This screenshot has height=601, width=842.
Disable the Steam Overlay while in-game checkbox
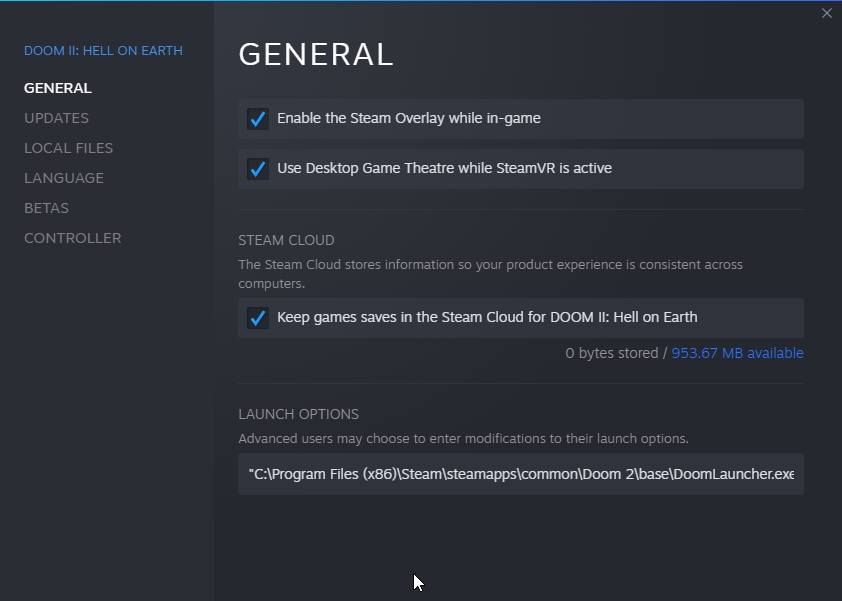(258, 119)
